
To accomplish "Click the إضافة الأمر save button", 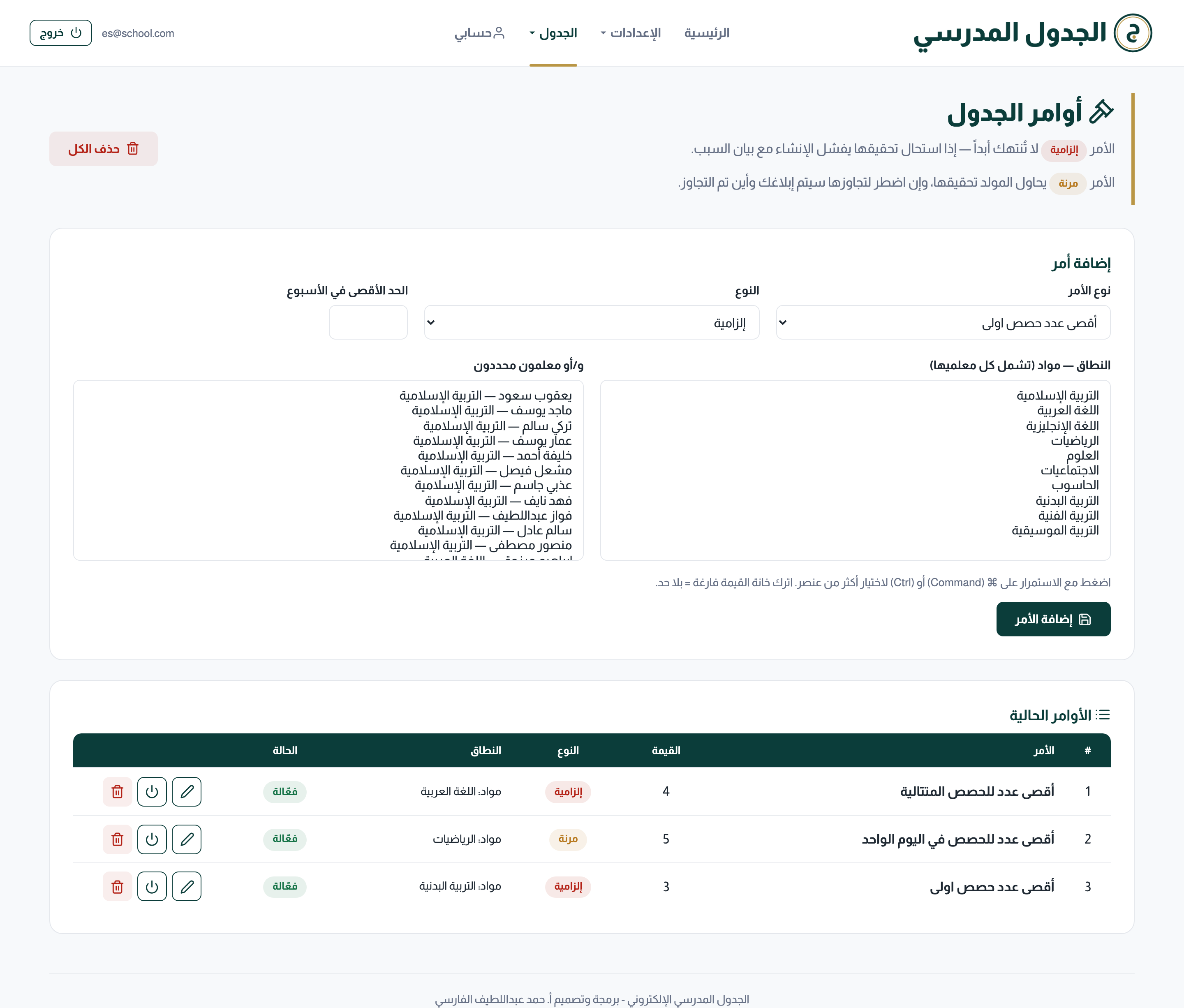I will click(1053, 619).
